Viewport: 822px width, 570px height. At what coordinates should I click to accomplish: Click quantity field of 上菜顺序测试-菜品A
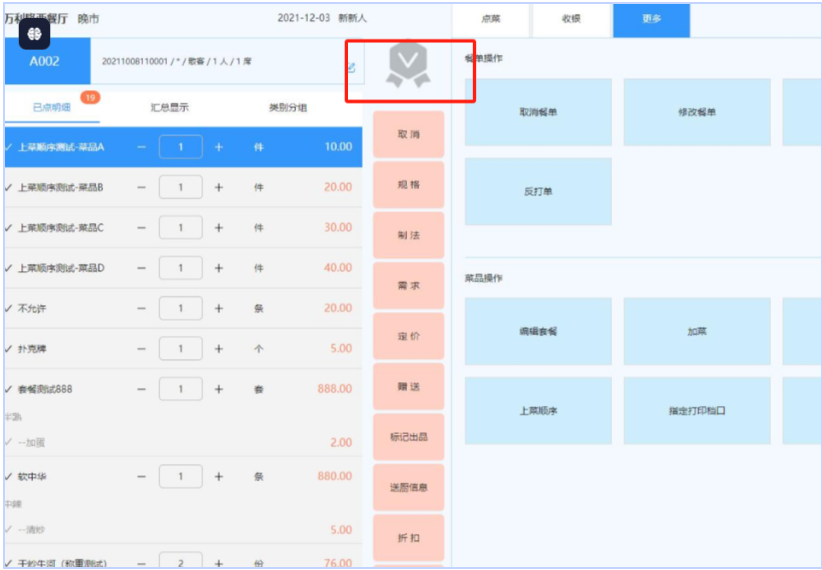pyautogui.click(x=181, y=147)
